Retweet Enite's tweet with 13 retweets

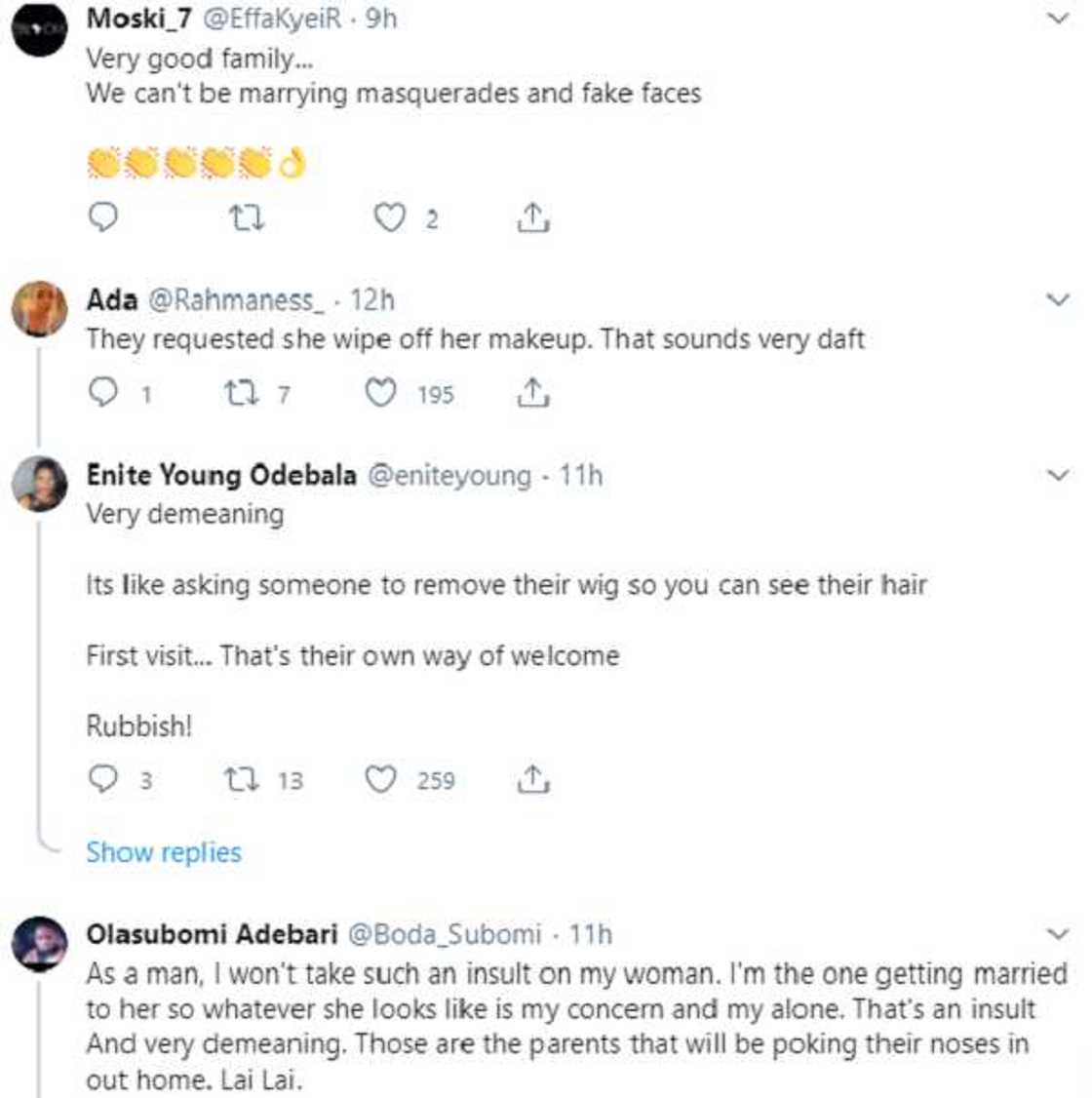click(x=239, y=779)
